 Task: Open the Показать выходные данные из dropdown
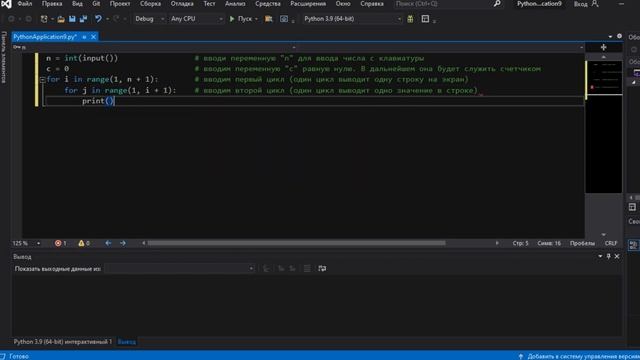[179, 269]
